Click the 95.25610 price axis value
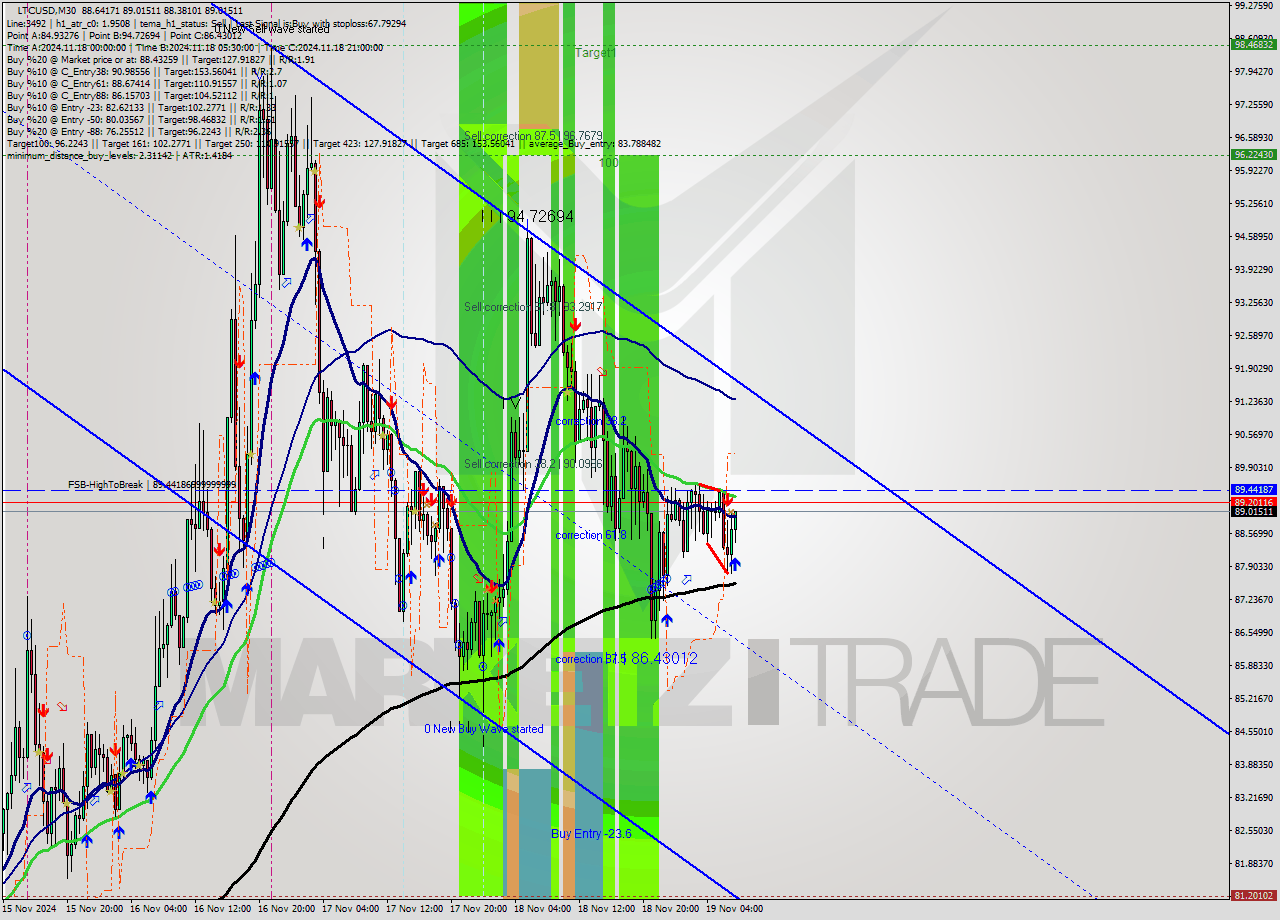Viewport: 1280px width, 920px height. tap(1254, 203)
